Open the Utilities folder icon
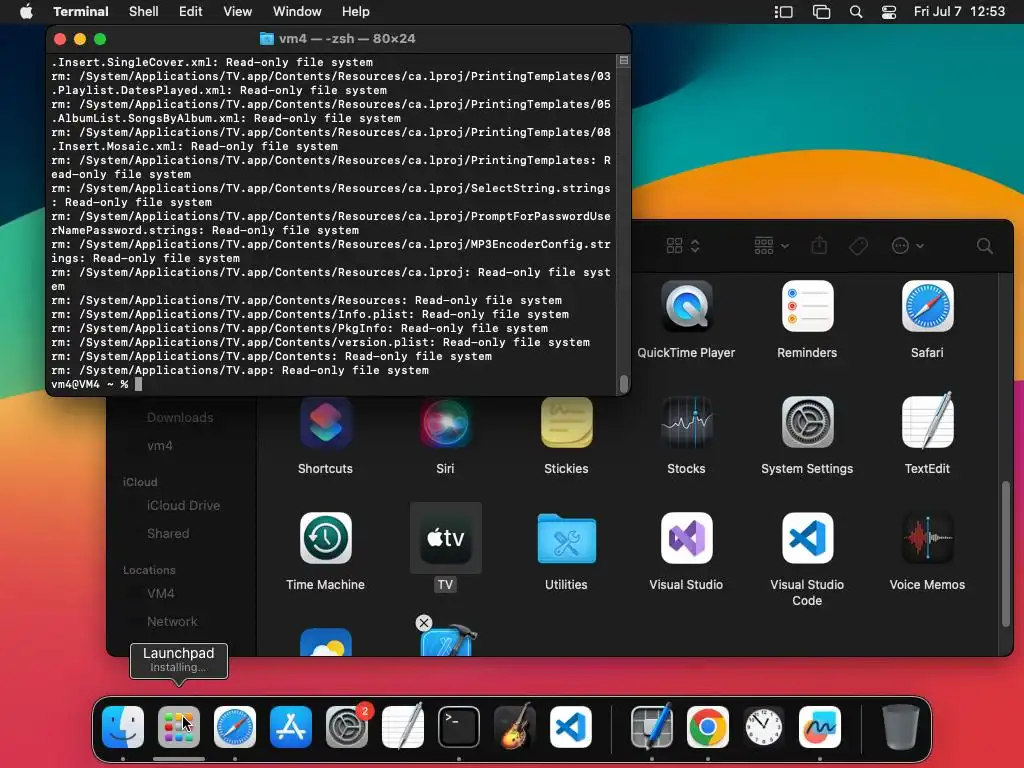This screenshot has height=768, width=1024. 566,538
